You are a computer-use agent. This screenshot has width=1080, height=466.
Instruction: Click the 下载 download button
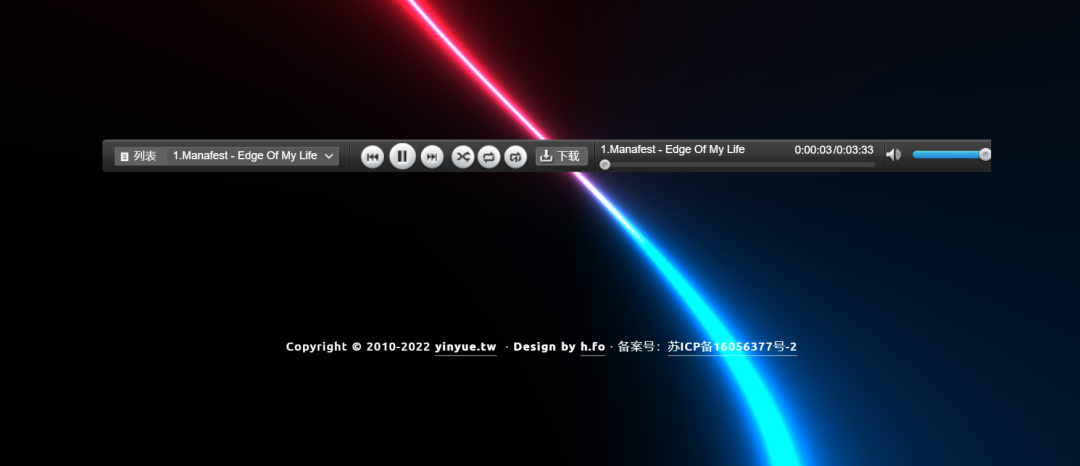pos(560,156)
